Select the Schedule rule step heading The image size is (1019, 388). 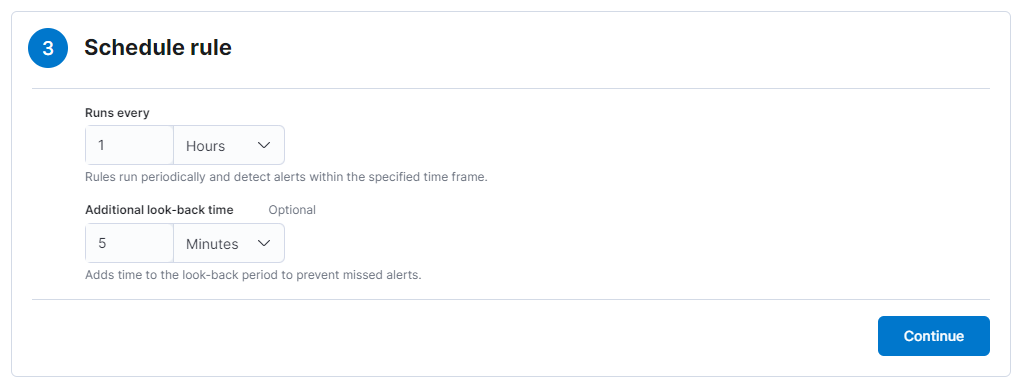point(158,47)
